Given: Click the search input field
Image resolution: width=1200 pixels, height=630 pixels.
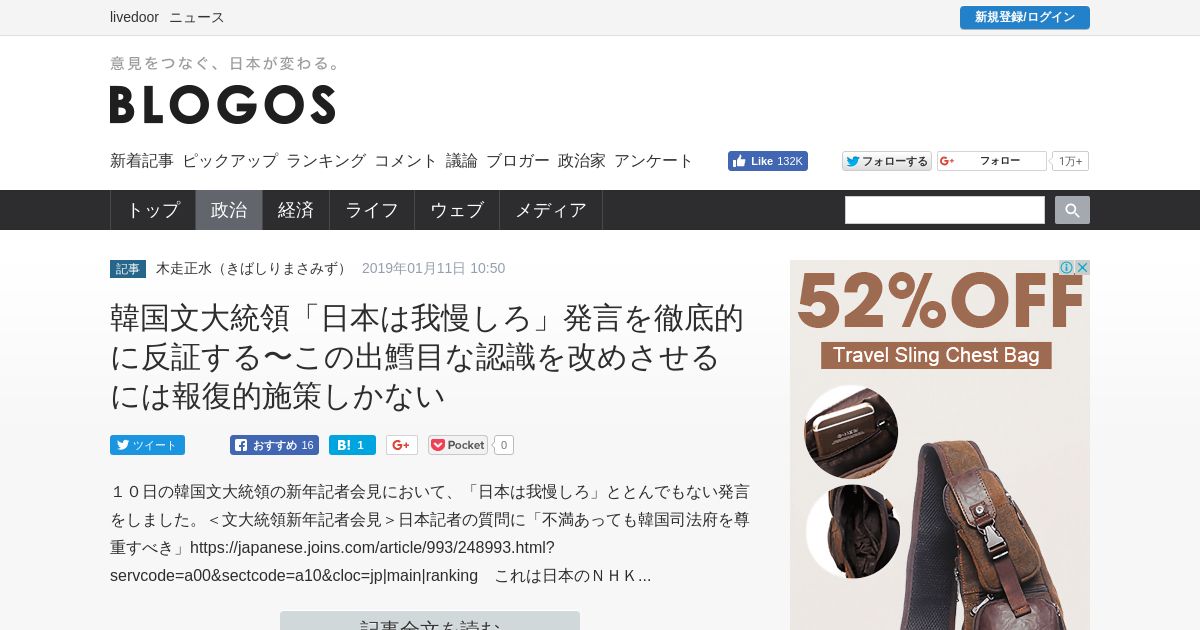Looking at the screenshot, I should pos(945,210).
